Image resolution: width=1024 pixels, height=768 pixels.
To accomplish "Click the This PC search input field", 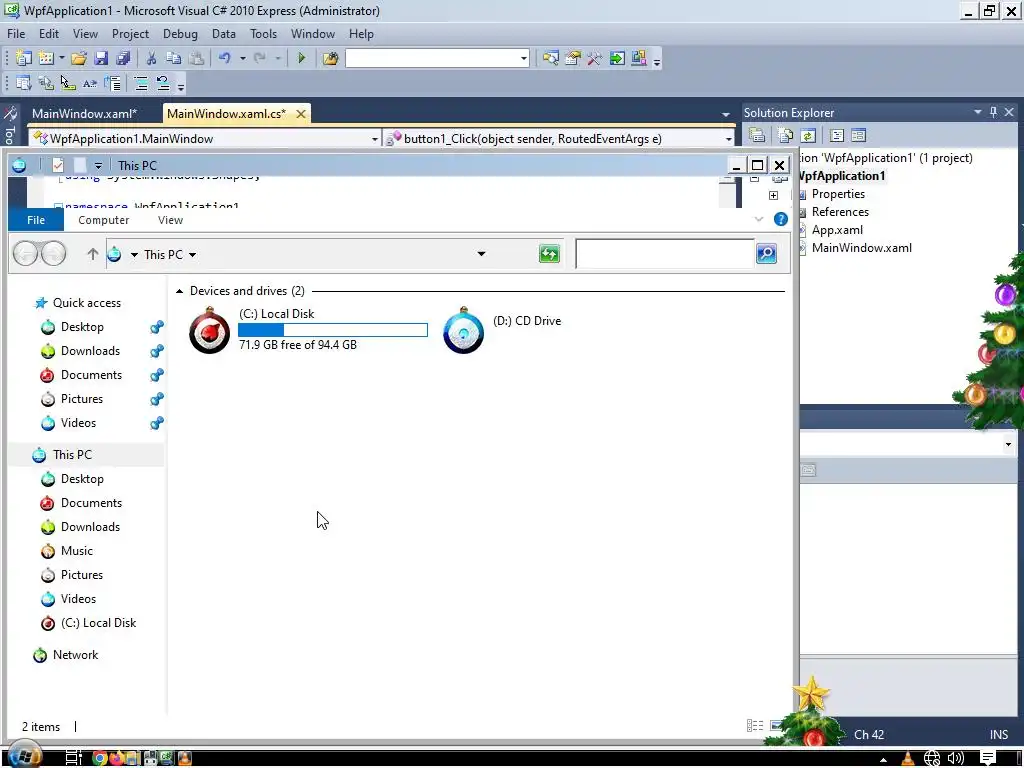I will [665, 253].
